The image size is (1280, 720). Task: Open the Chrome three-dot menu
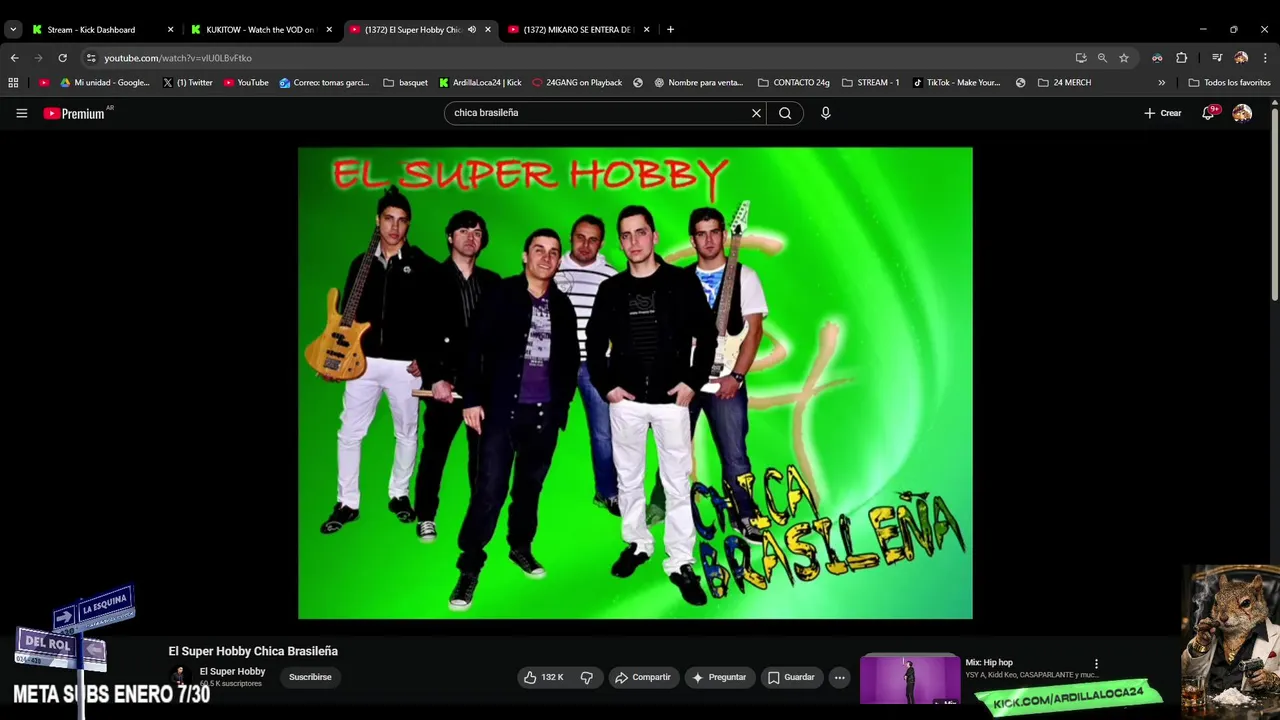coord(1265,58)
